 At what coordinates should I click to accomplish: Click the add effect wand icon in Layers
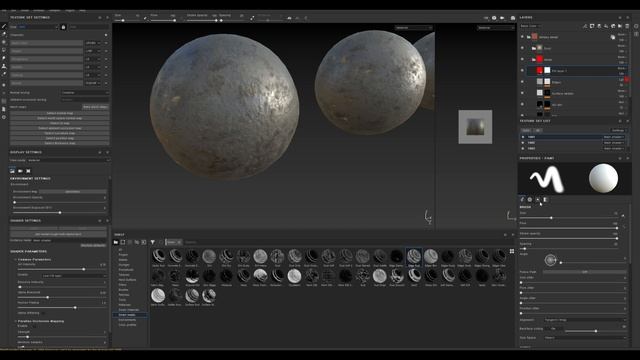(x=585, y=26)
